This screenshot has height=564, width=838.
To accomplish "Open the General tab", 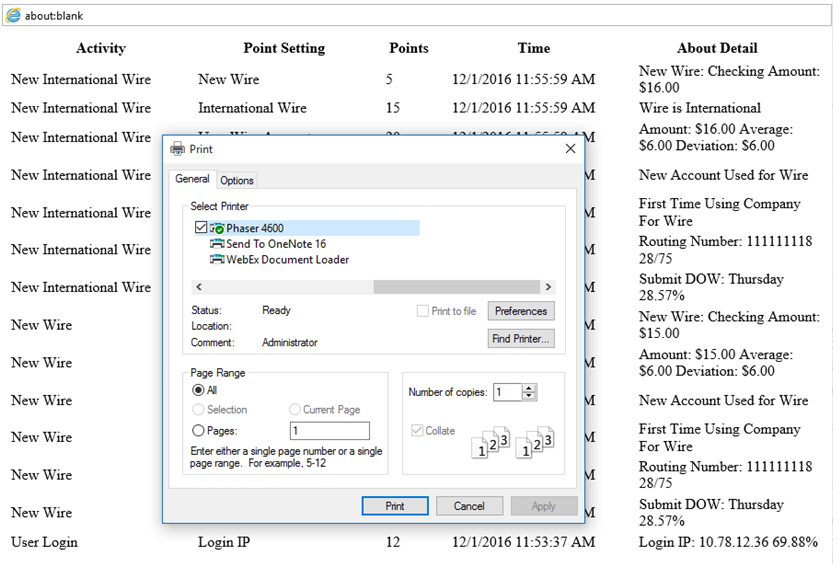I will click(x=192, y=179).
